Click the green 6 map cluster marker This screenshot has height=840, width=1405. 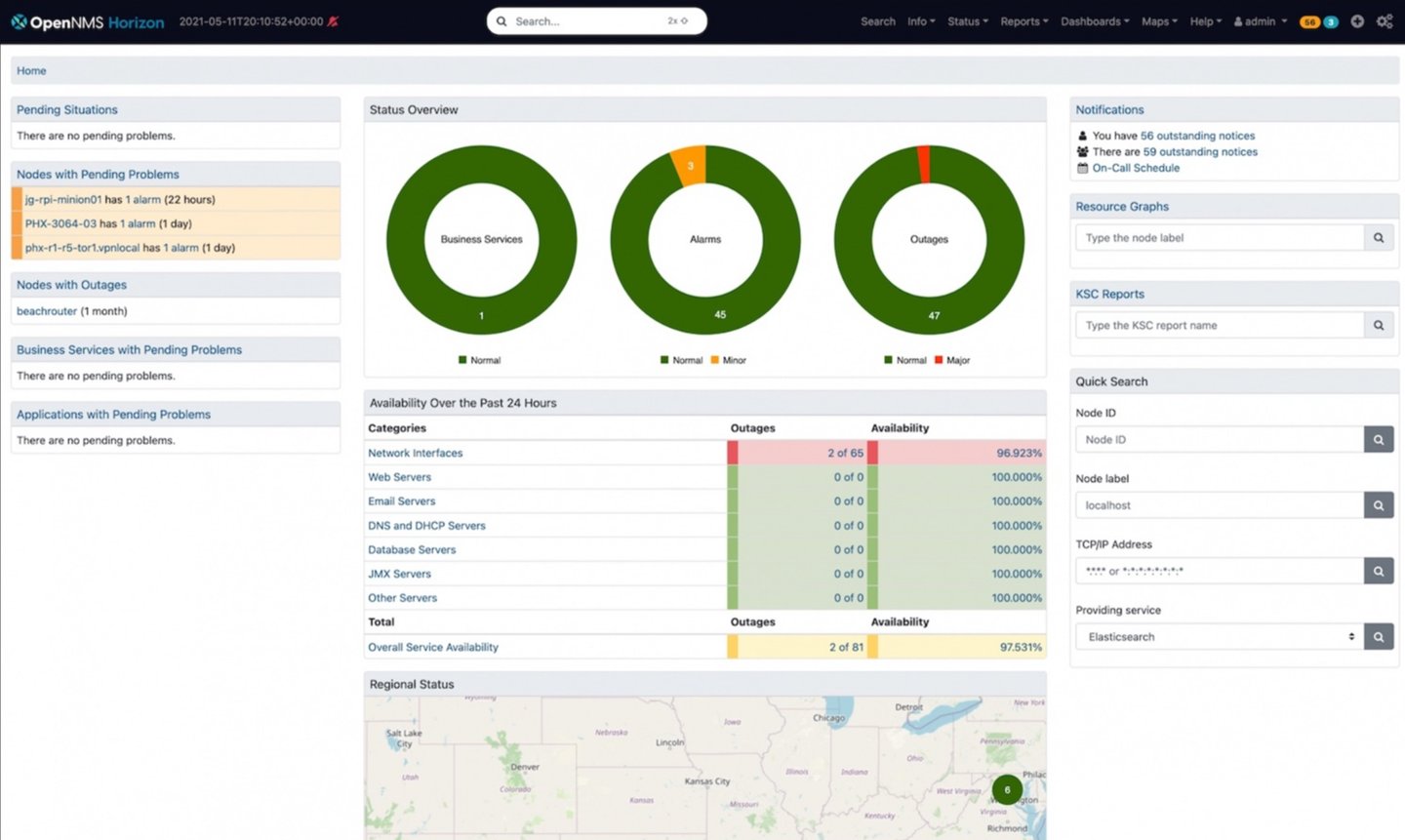(1007, 789)
